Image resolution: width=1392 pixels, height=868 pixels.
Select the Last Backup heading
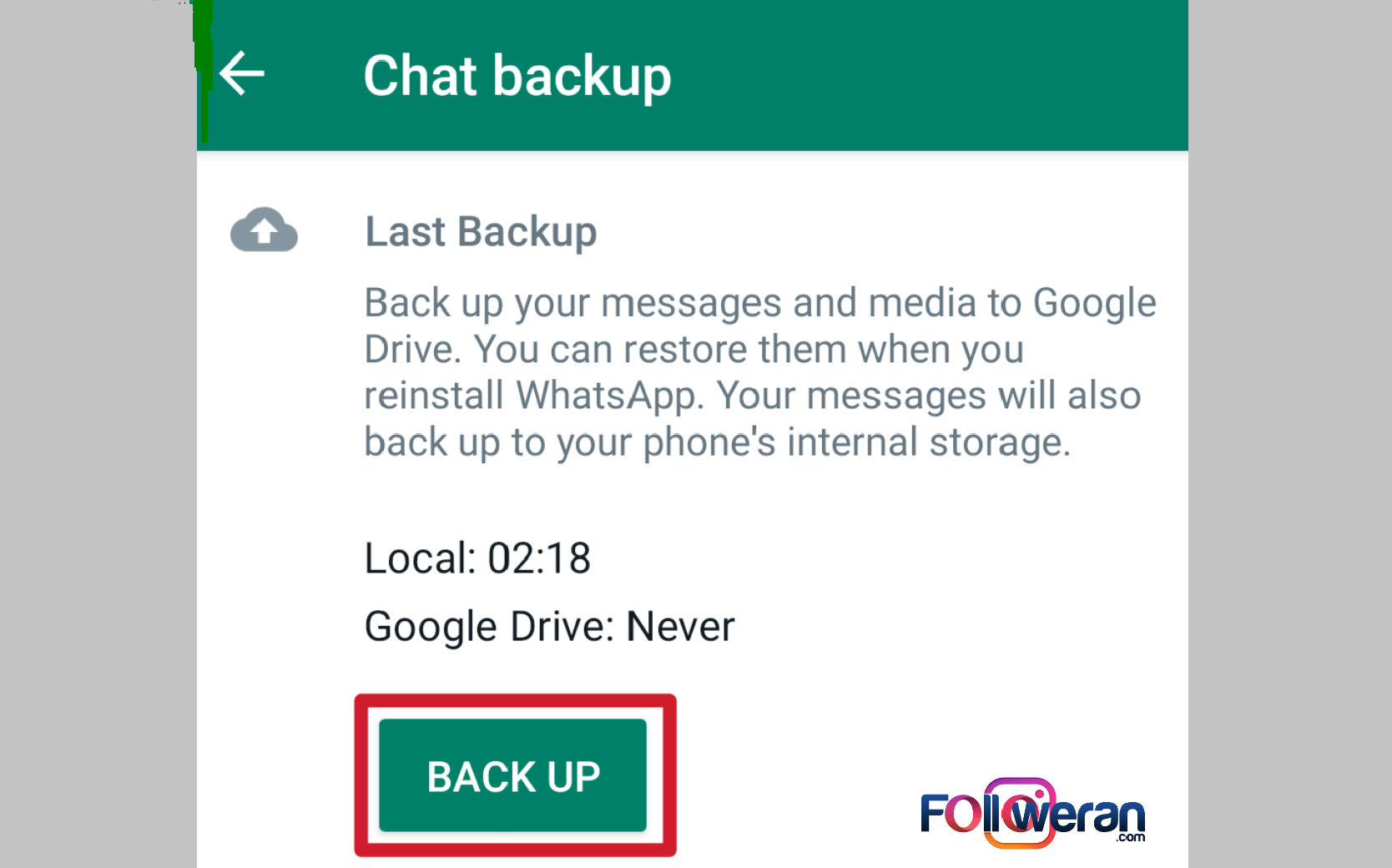click(481, 231)
